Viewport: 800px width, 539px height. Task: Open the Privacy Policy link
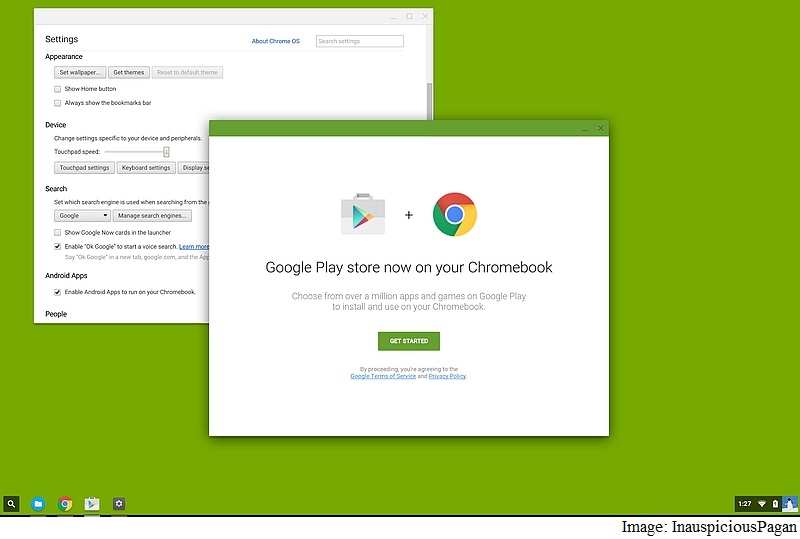(x=447, y=376)
